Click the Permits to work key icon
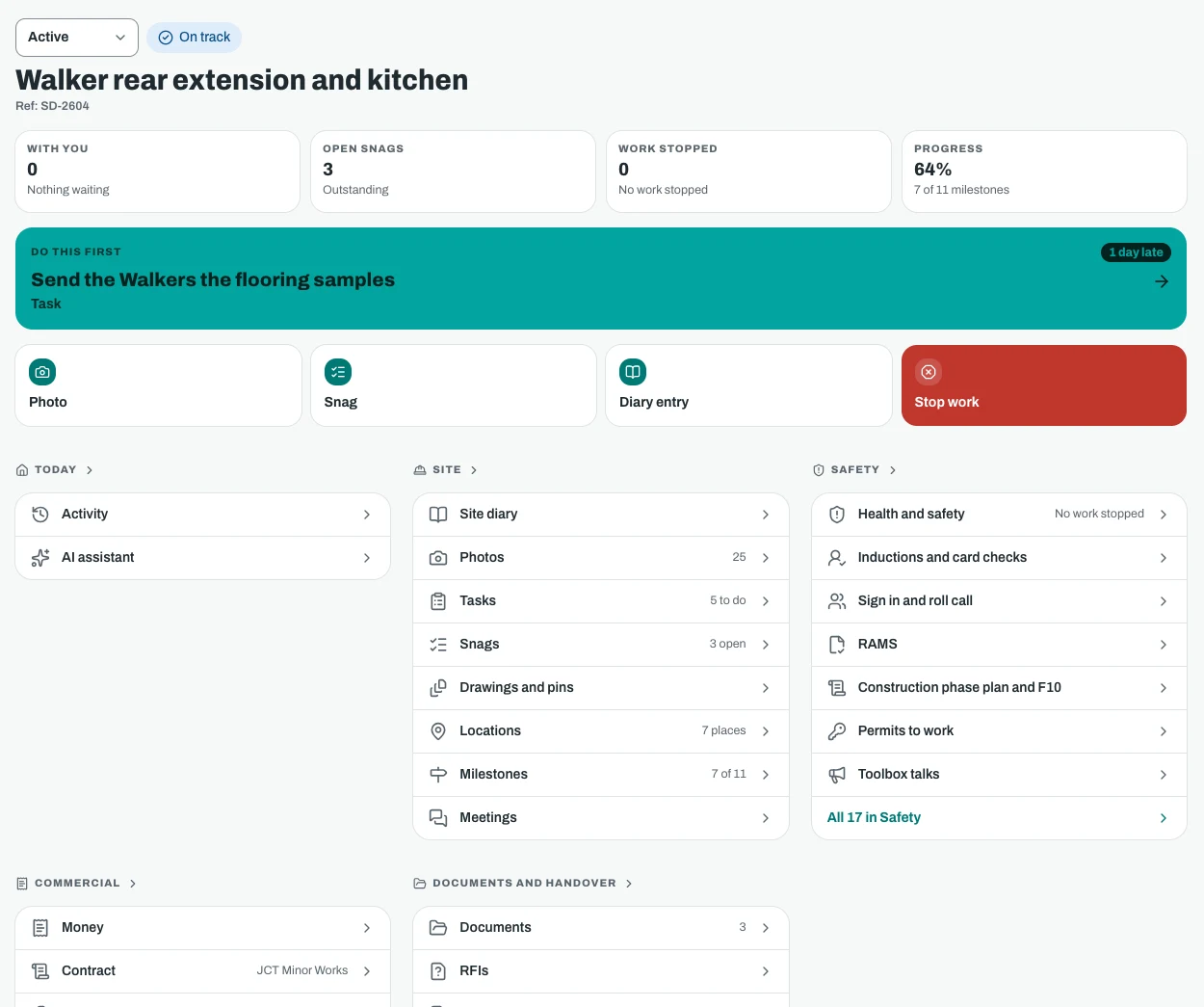1204x1007 pixels. 837,731
